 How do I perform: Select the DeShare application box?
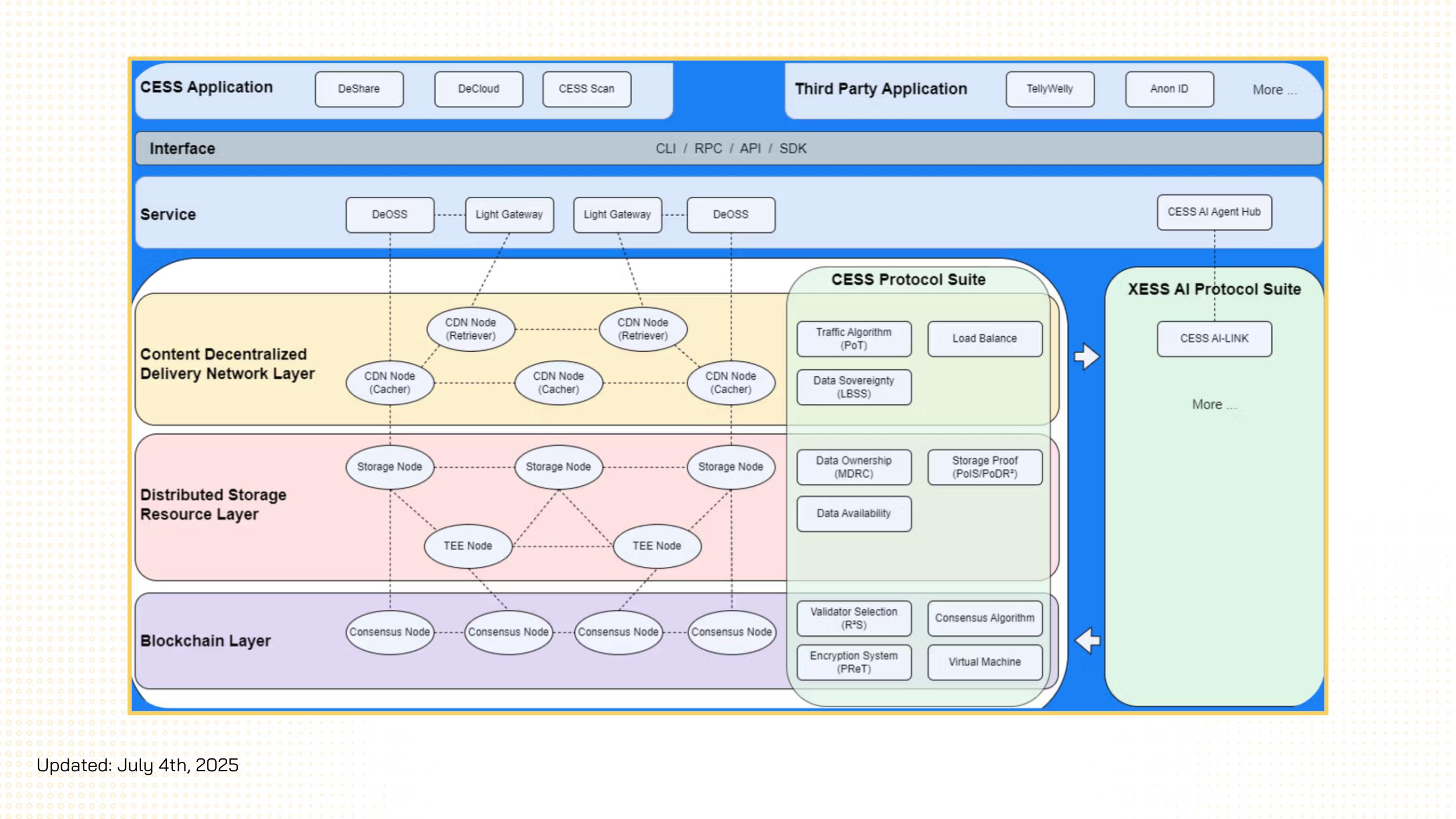tap(359, 89)
